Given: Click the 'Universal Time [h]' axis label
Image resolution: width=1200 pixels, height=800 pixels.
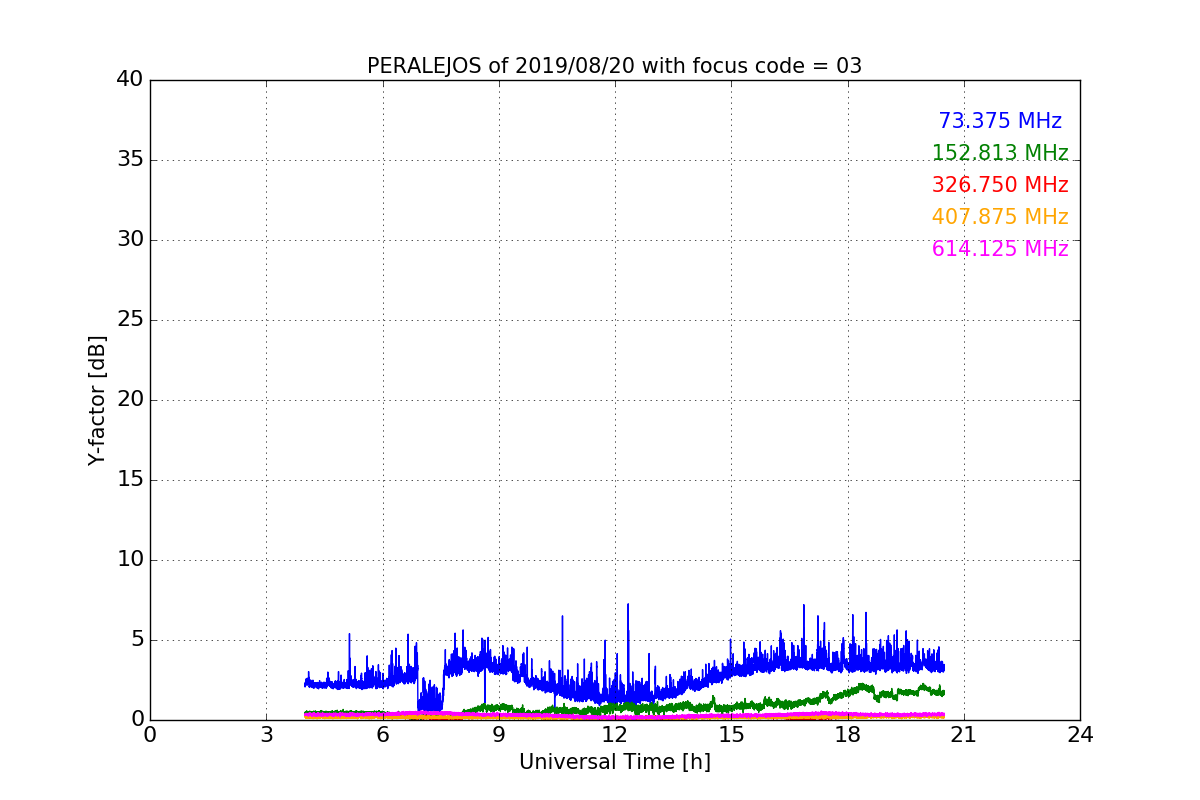Looking at the screenshot, I should tap(614, 762).
